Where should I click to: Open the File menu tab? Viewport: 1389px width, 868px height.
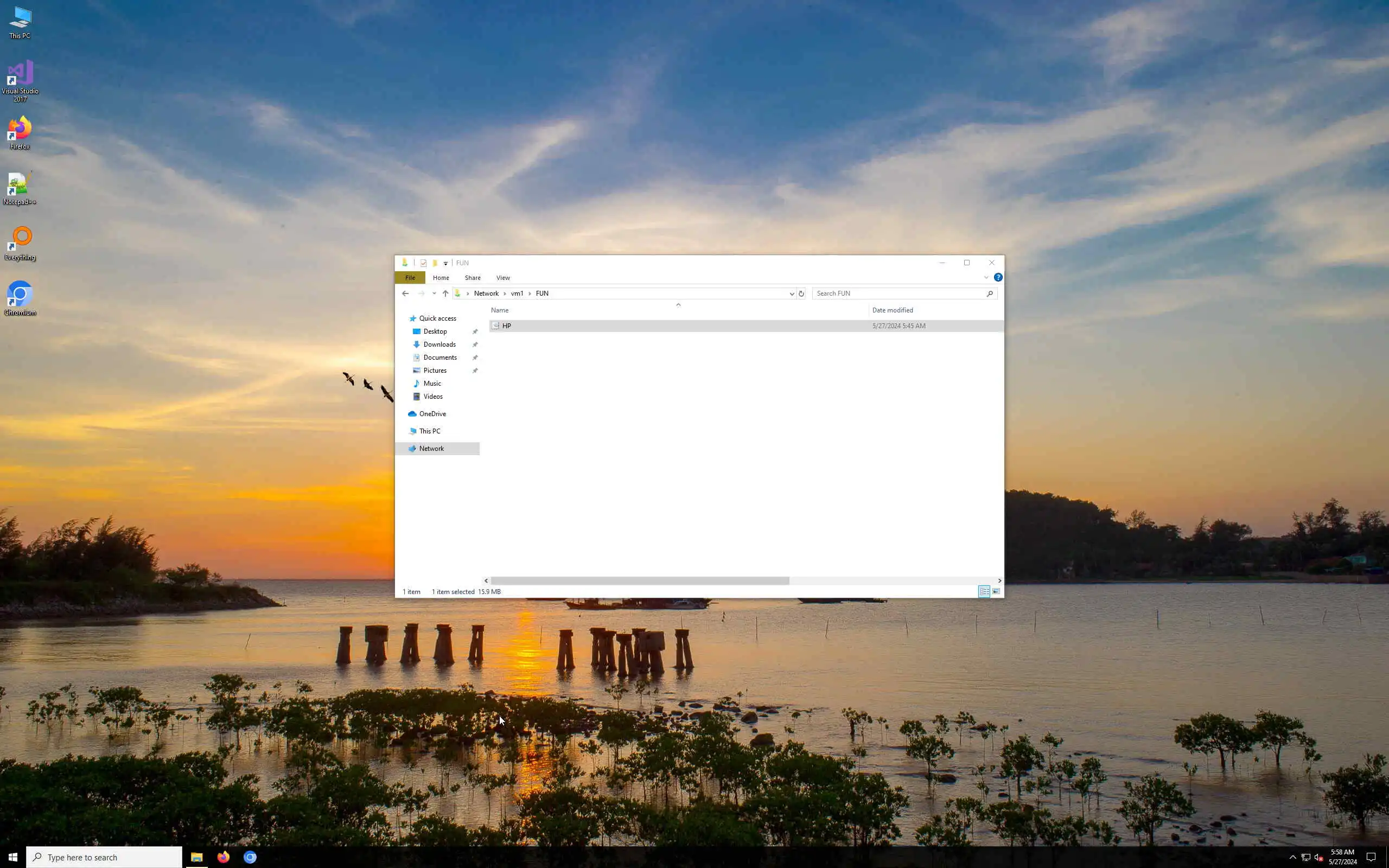tap(410, 278)
